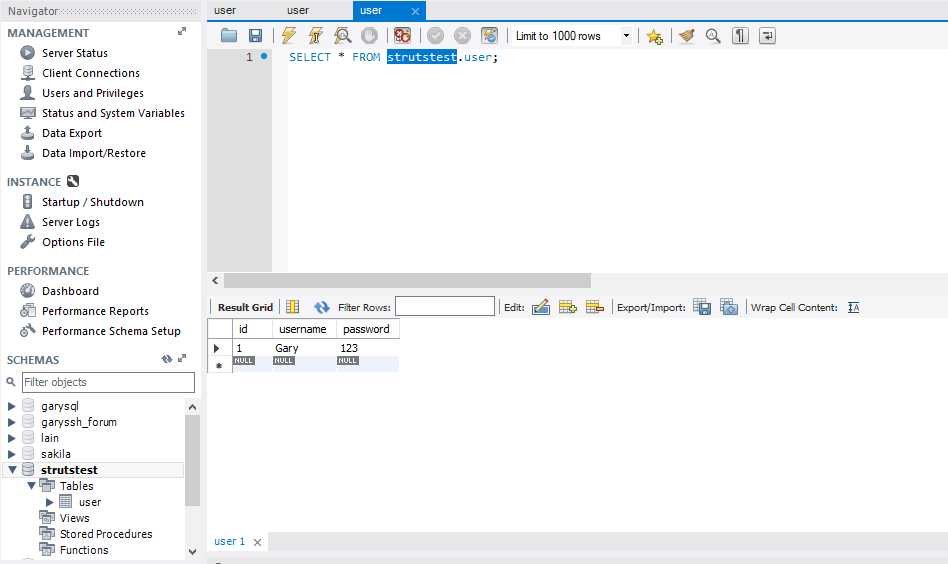Viewport: 948px width, 564px height.
Task: Refresh result grid data icon
Action: coord(322,307)
